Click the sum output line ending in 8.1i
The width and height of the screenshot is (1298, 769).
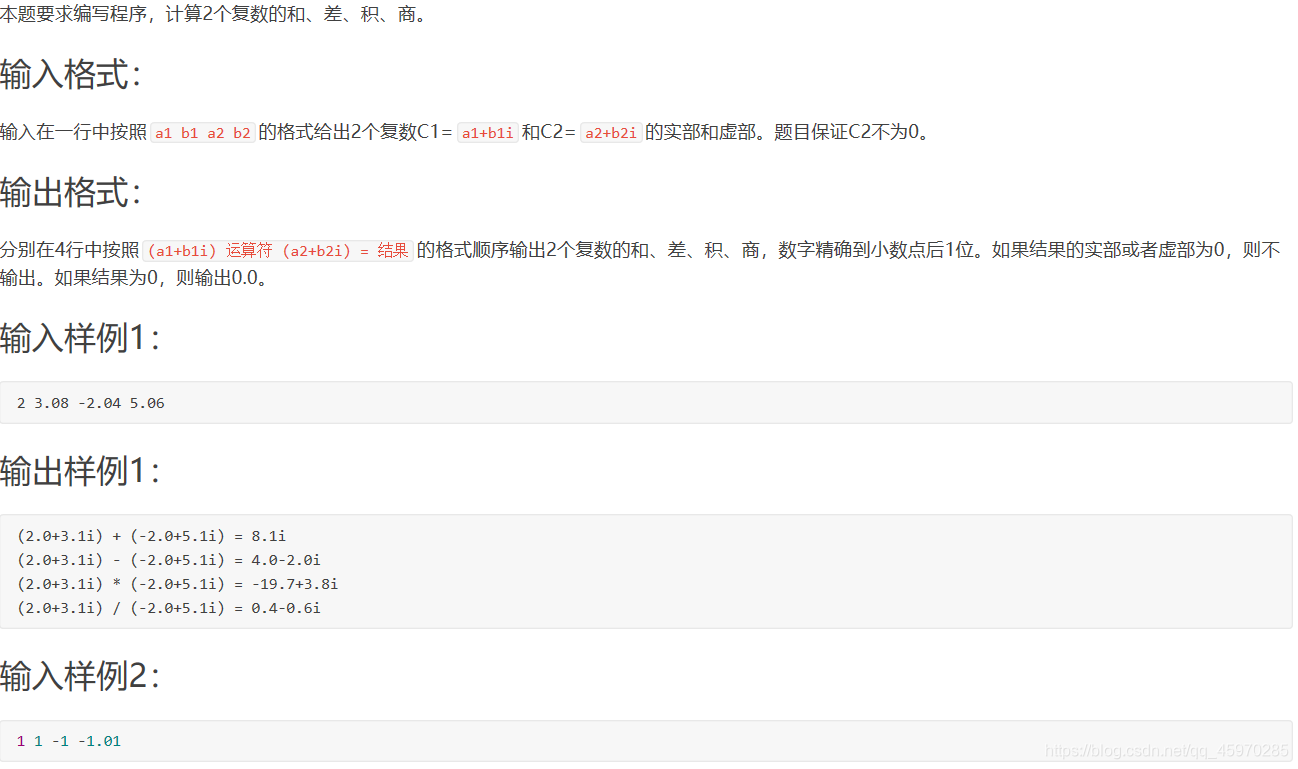click(152, 536)
